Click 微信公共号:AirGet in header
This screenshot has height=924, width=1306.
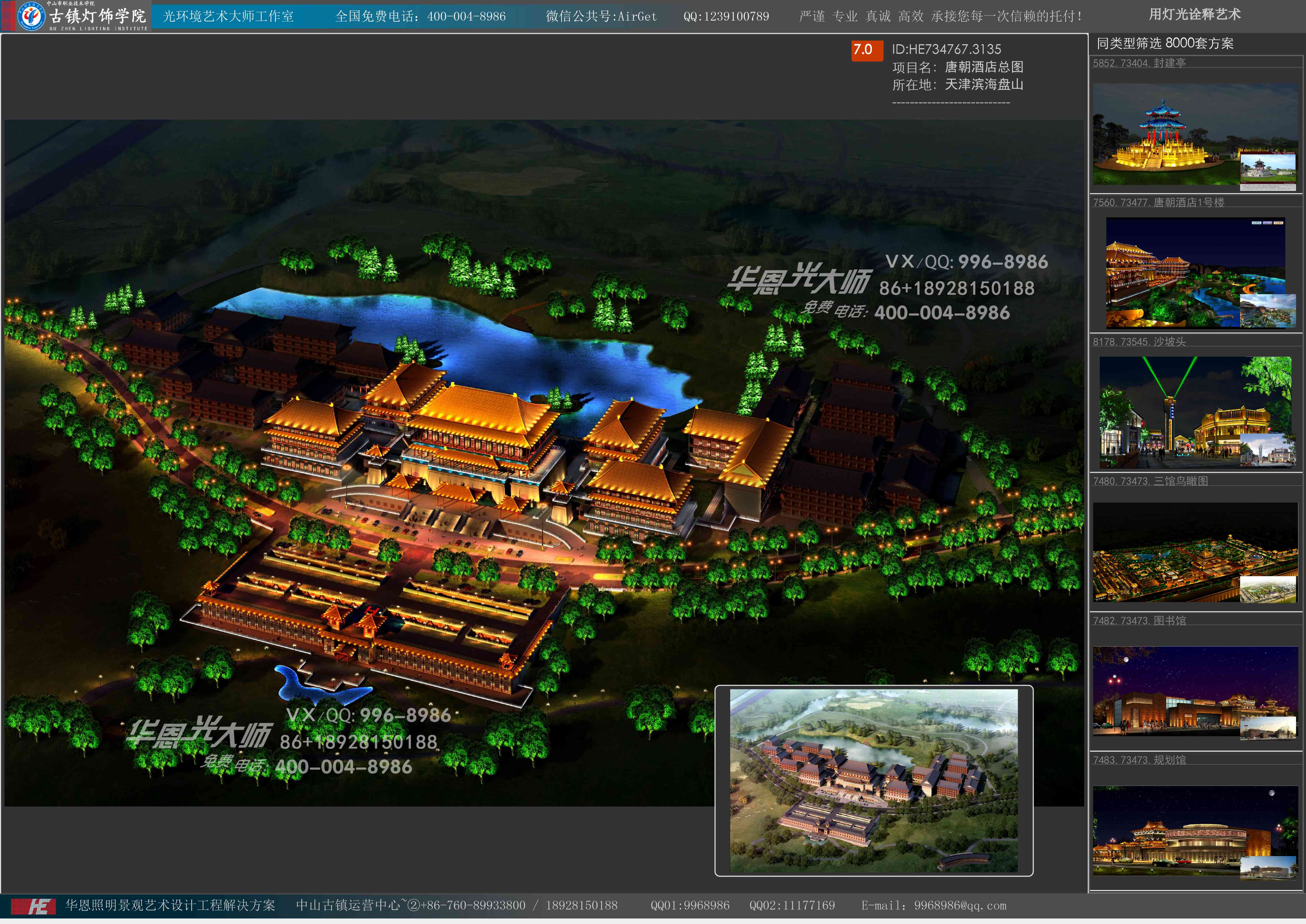[601, 17]
